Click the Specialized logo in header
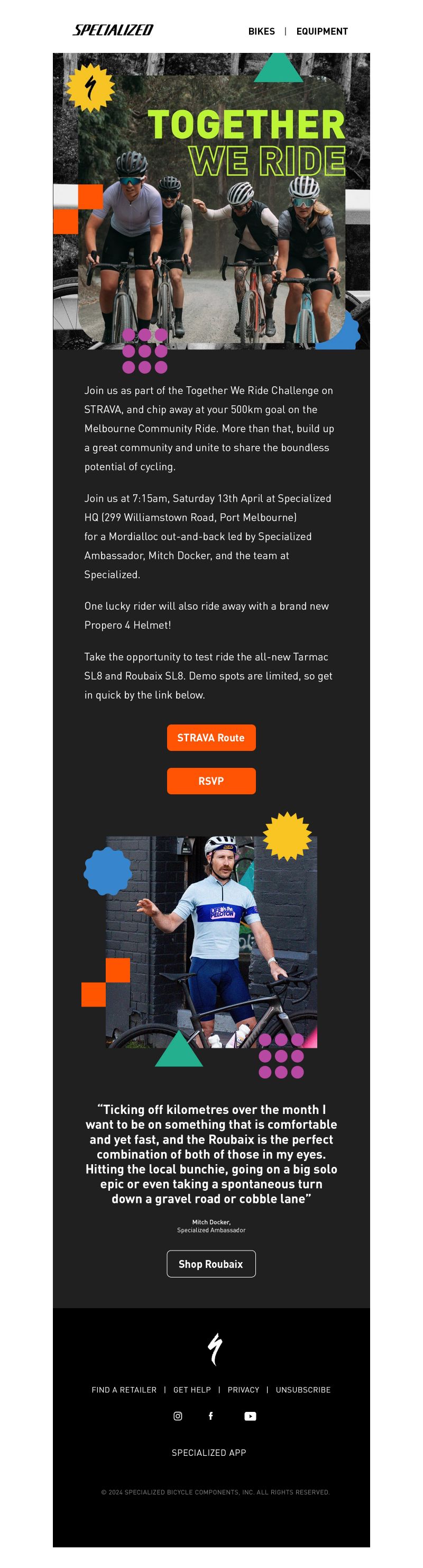The image size is (423, 1568). click(113, 30)
